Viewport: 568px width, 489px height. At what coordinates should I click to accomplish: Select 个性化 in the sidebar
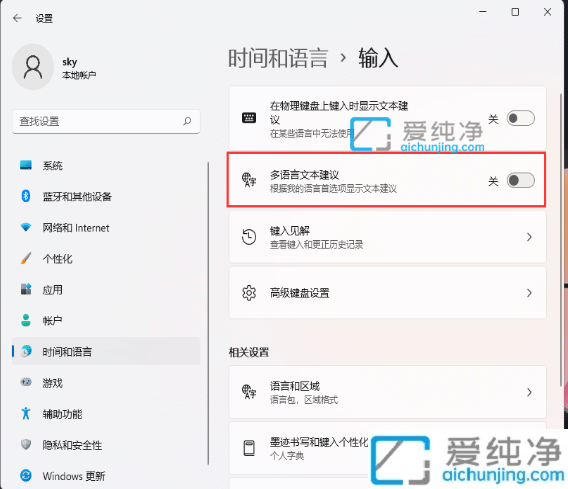click(106, 259)
